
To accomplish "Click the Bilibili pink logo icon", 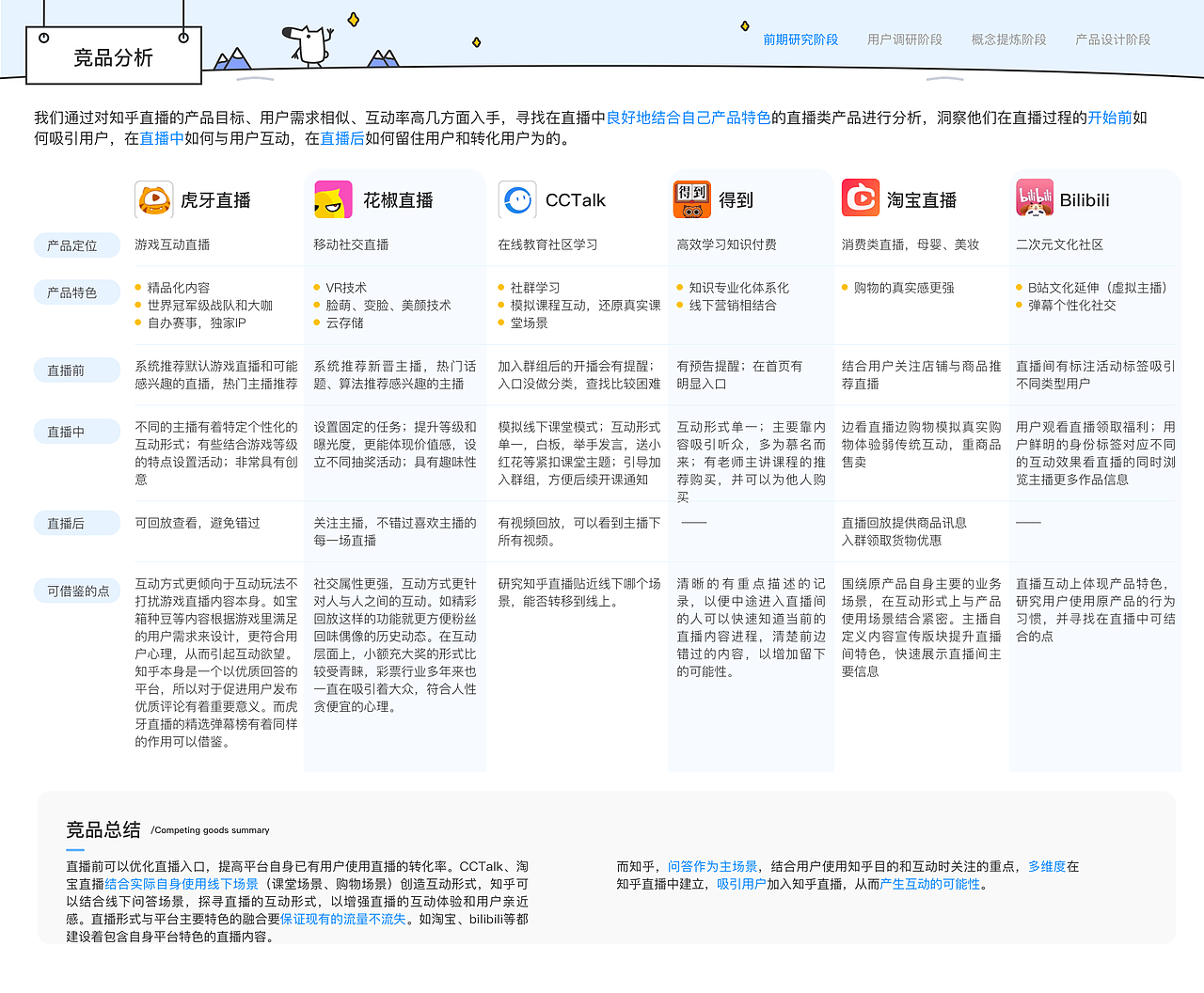I will tap(1035, 198).
